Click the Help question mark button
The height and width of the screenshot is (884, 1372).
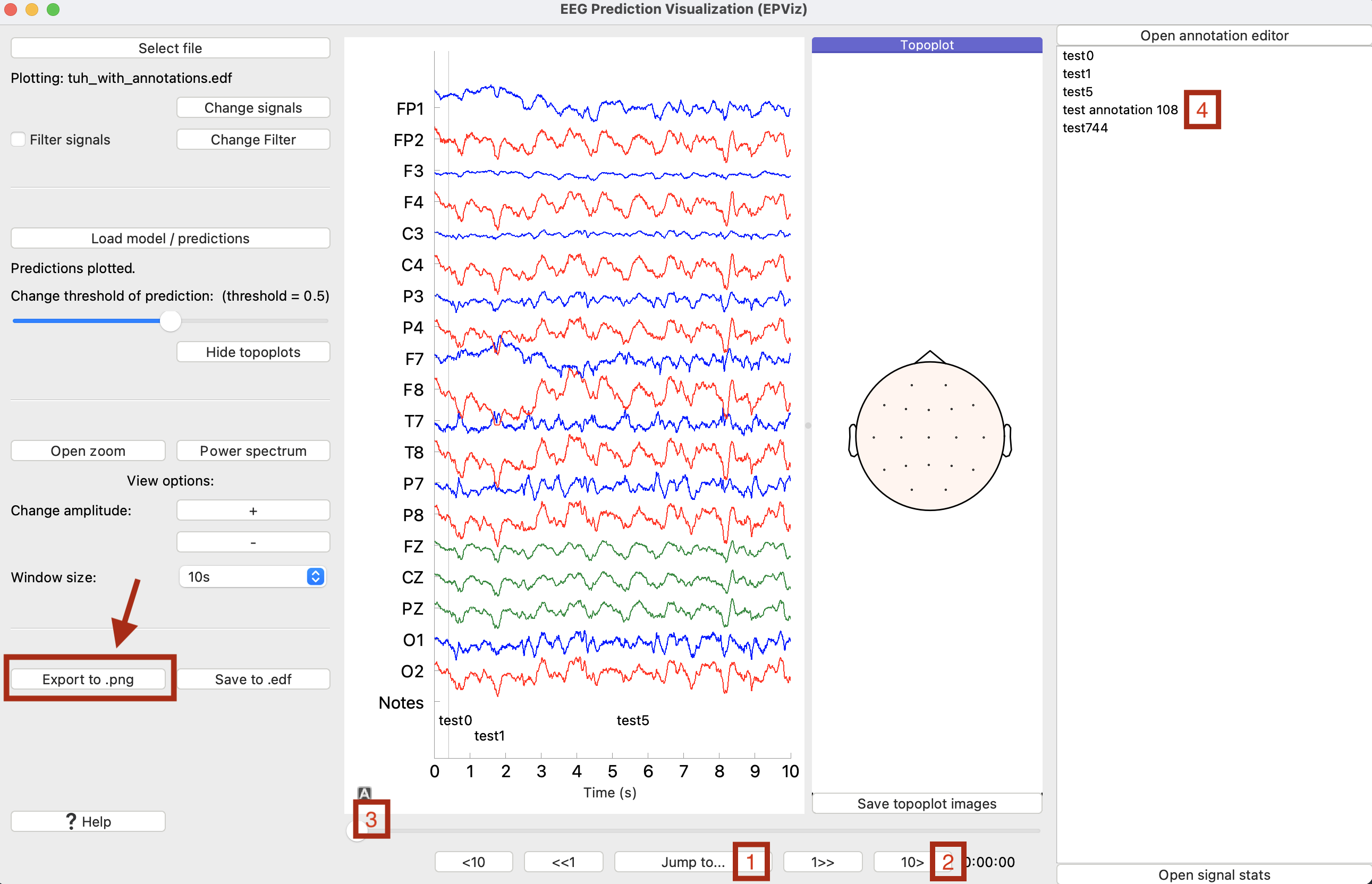pos(88,821)
